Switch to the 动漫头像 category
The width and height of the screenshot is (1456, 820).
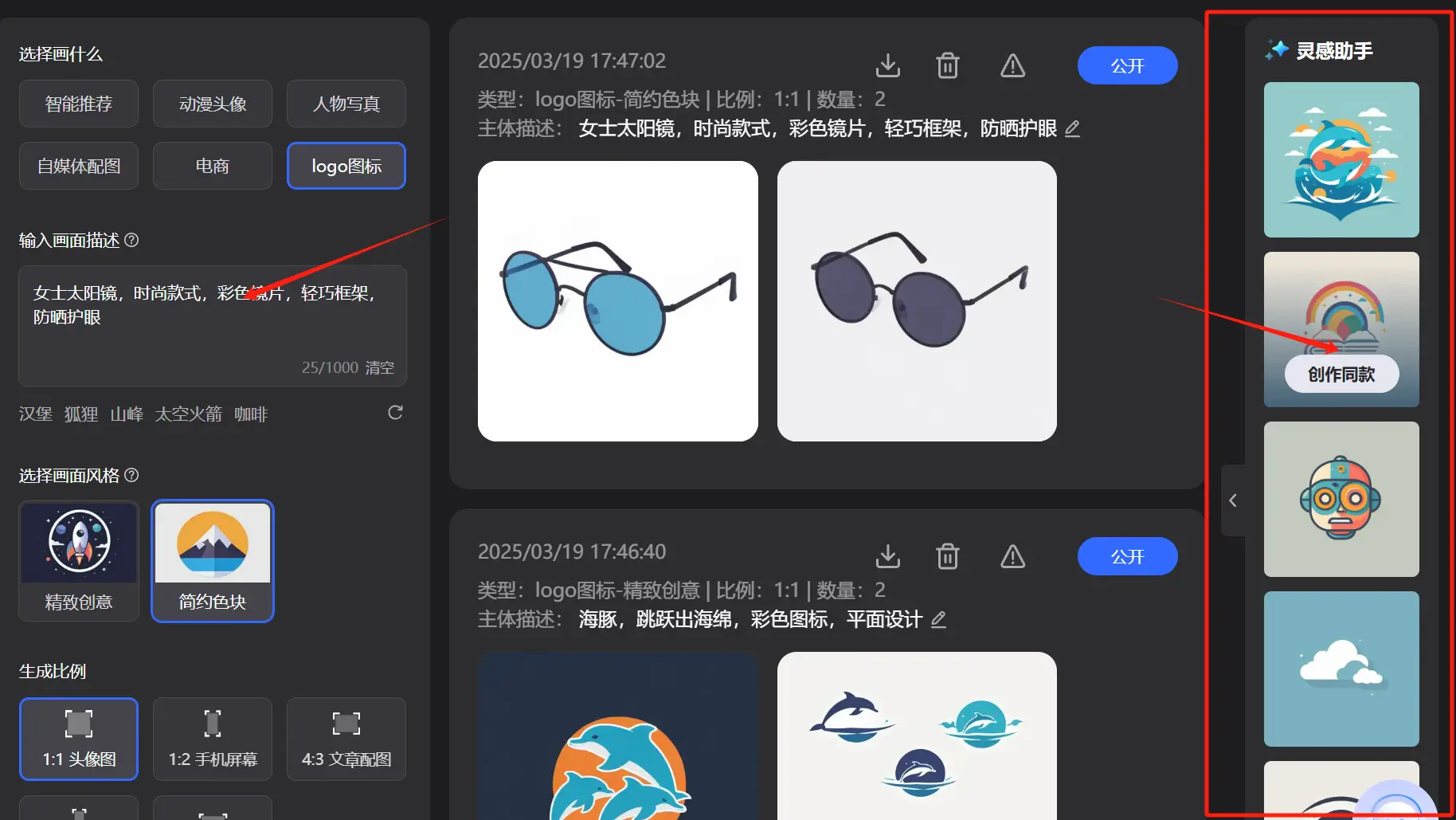(x=212, y=103)
